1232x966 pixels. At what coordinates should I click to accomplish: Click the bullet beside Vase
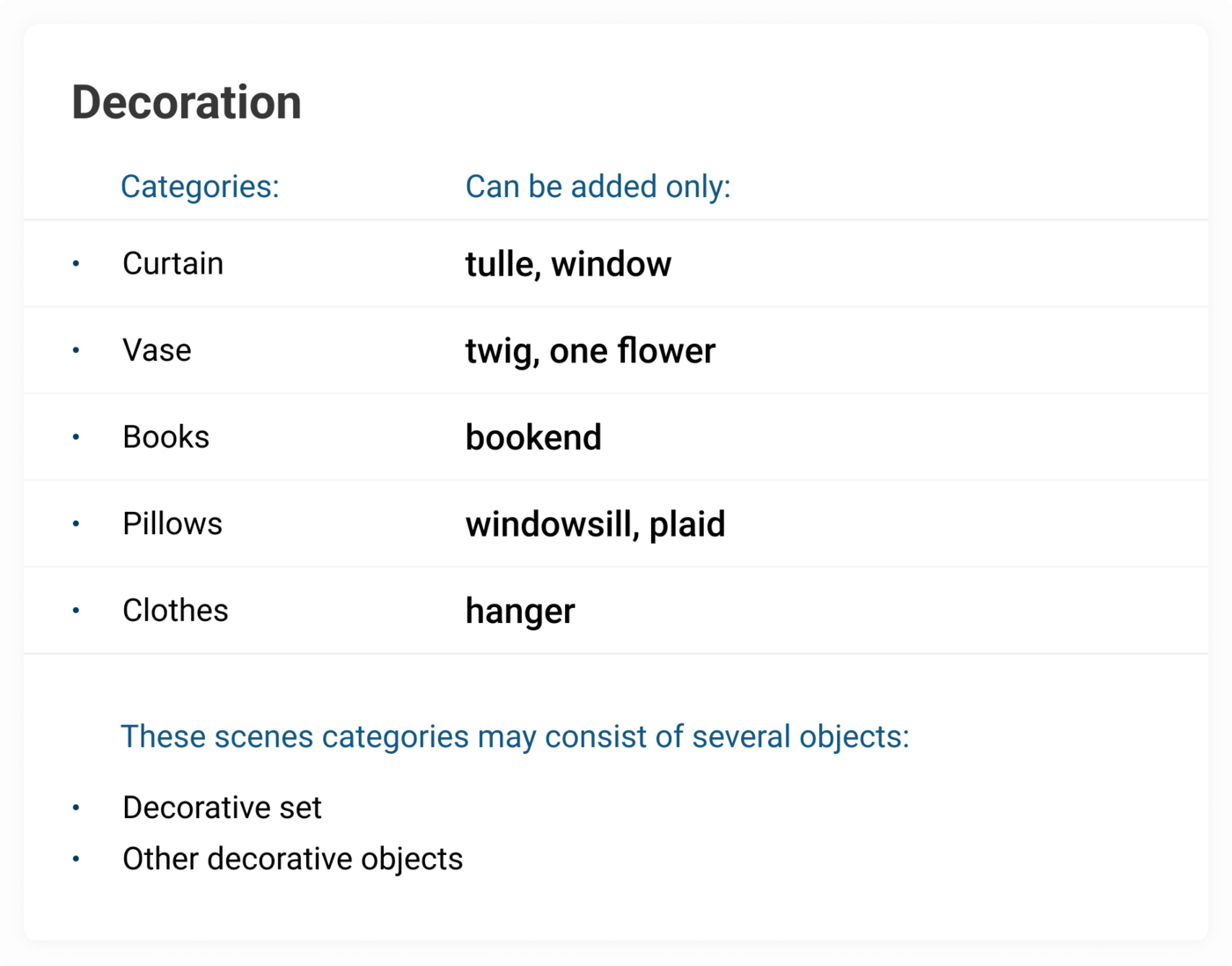click(x=76, y=350)
